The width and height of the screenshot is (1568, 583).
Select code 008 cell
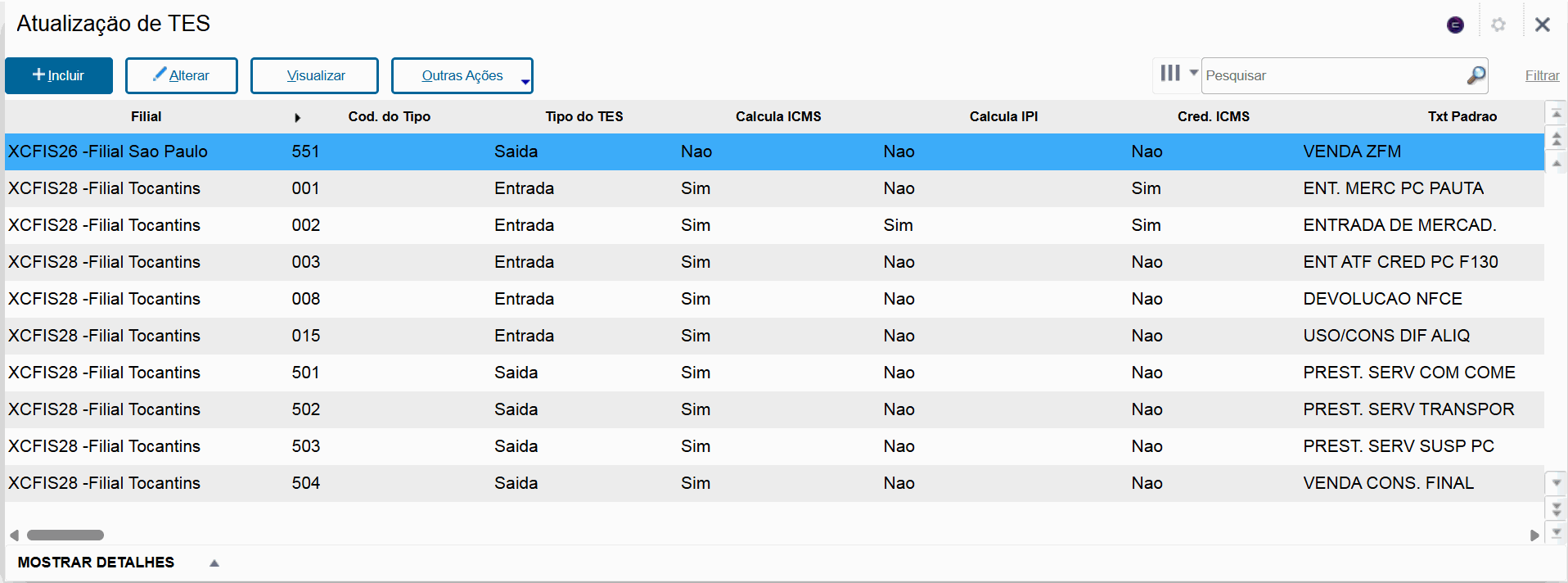tap(305, 299)
